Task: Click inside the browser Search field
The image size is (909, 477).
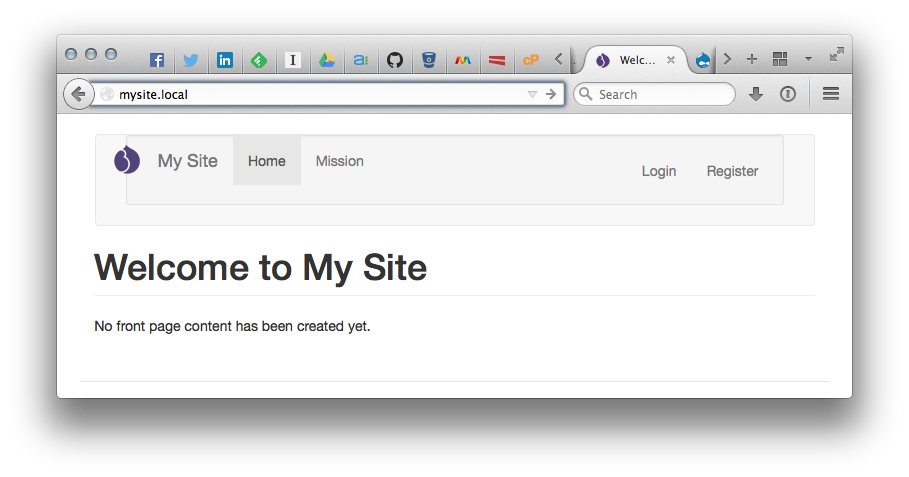Action: click(x=655, y=94)
